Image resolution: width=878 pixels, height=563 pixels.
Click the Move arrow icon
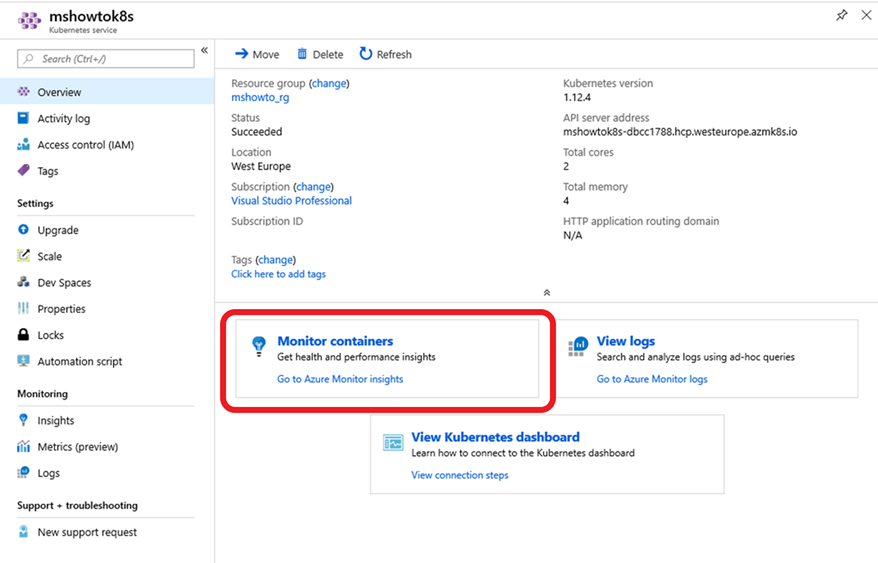pyautogui.click(x=241, y=54)
